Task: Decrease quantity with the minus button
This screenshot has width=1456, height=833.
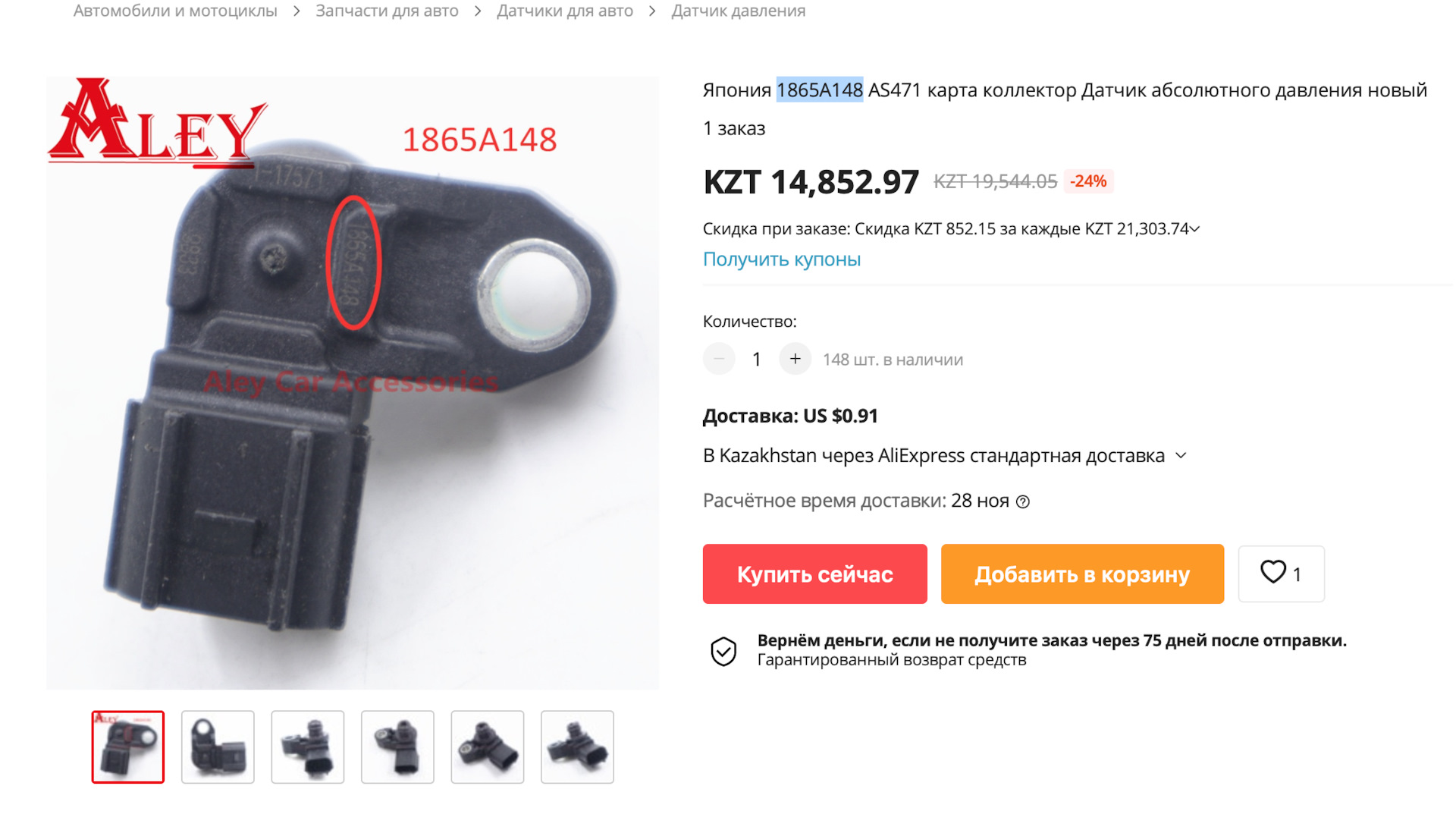Action: [x=719, y=359]
